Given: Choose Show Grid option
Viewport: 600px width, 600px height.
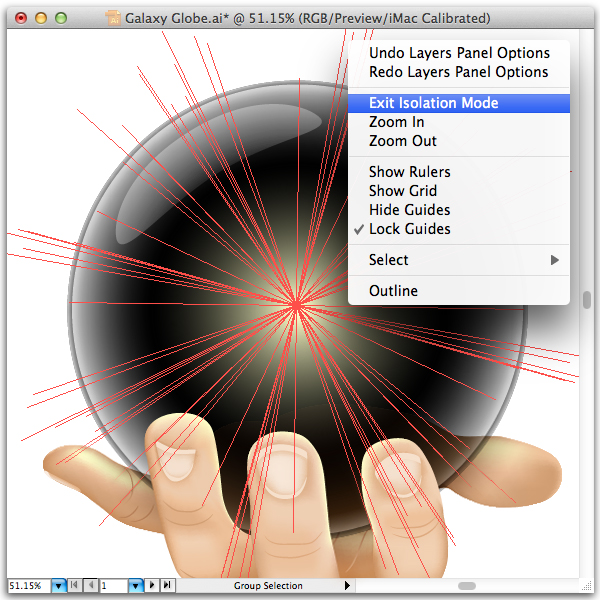Looking at the screenshot, I should (459, 191).
